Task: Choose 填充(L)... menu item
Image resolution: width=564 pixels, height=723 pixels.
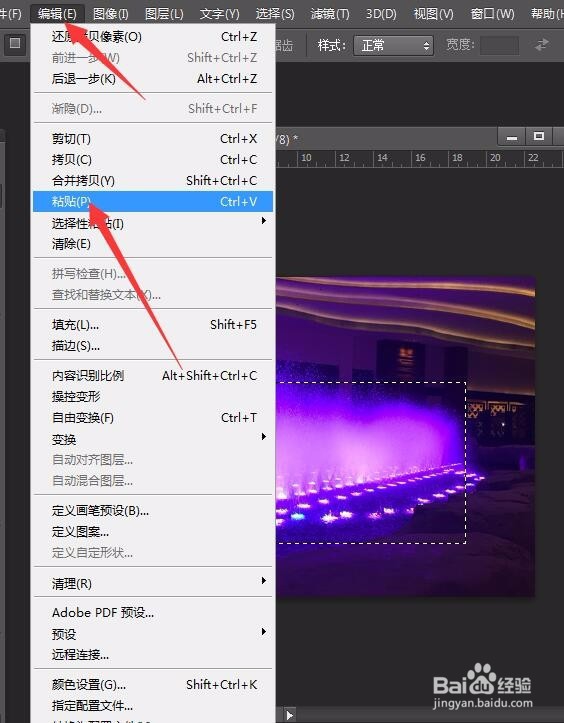Action: pyautogui.click(x=153, y=325)
